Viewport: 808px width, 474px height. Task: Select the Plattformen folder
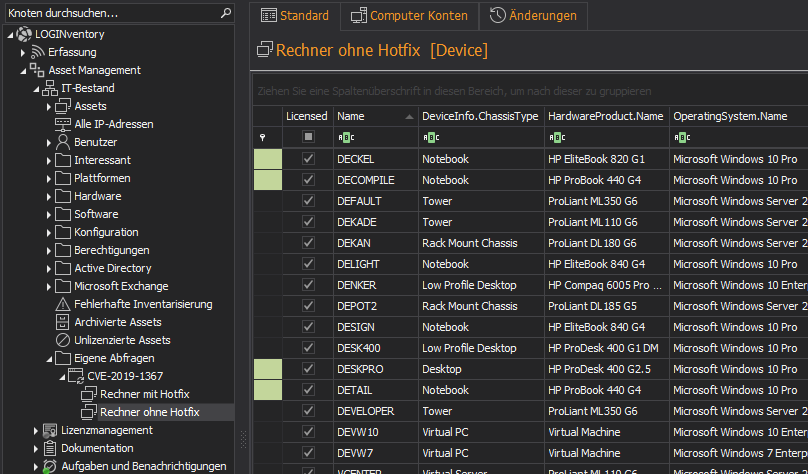point(102,178)
